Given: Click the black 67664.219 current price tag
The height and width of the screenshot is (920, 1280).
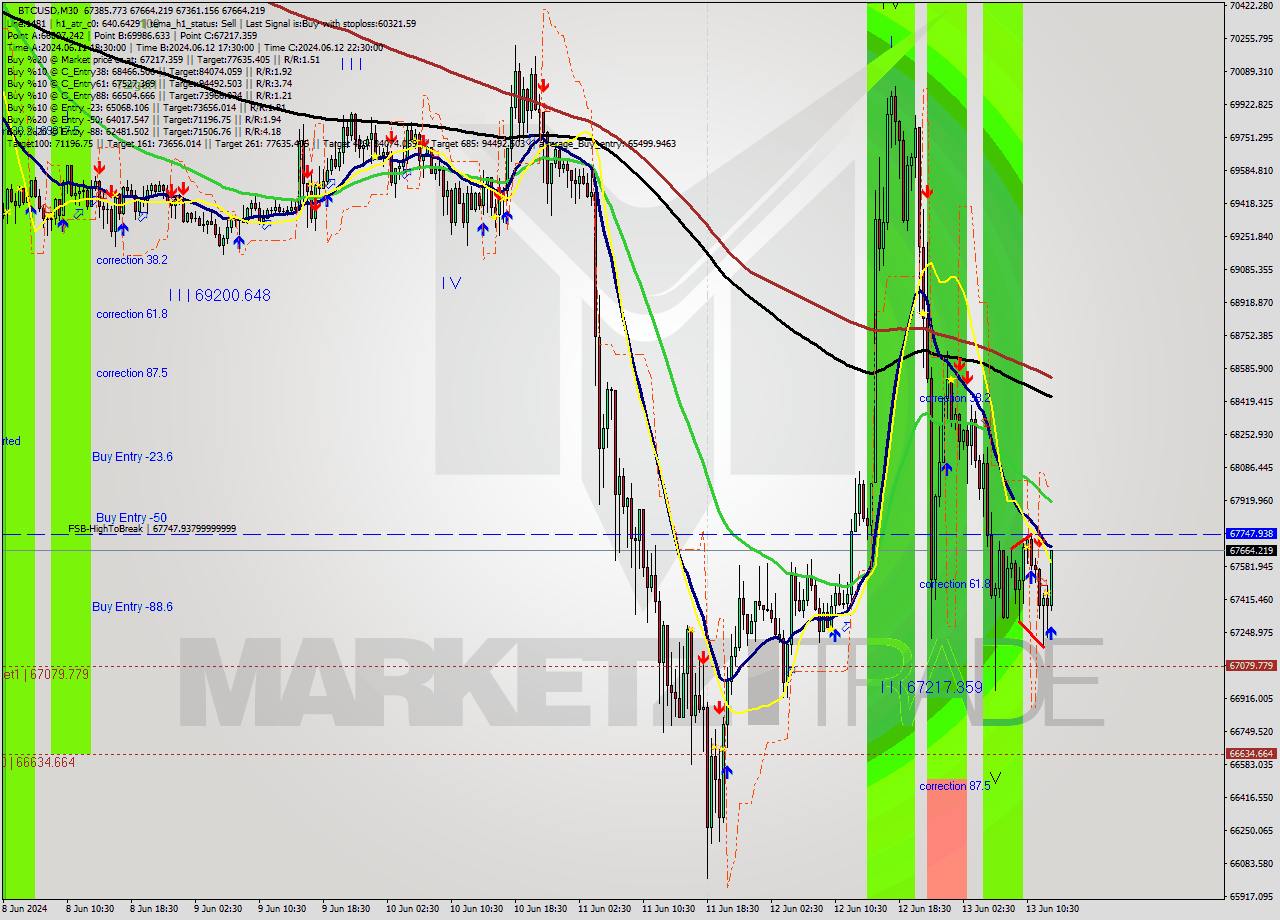Looking at the screenshot, I should 1251,550.
